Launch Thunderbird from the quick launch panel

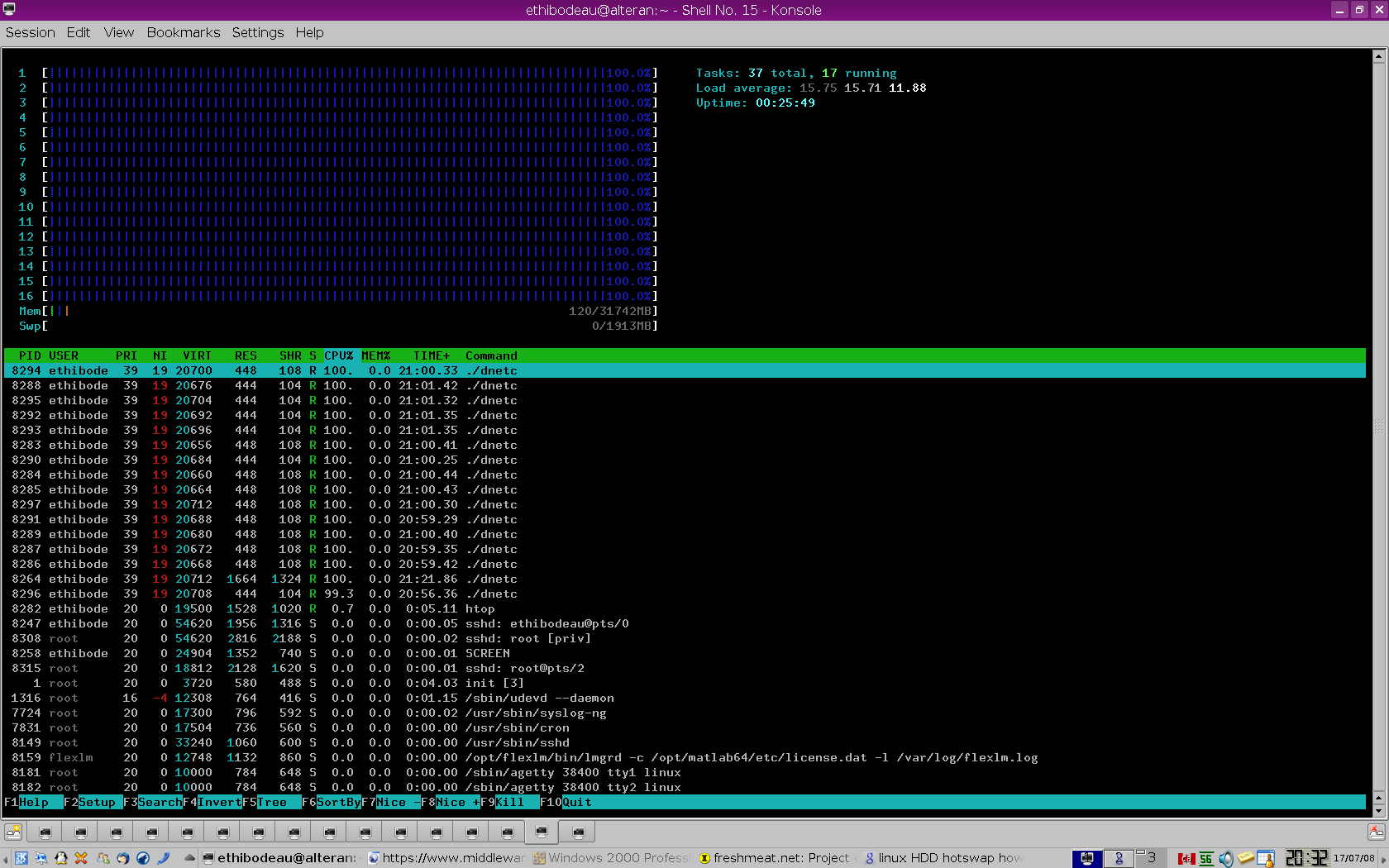pyautogui.click(x=123, y=858)
